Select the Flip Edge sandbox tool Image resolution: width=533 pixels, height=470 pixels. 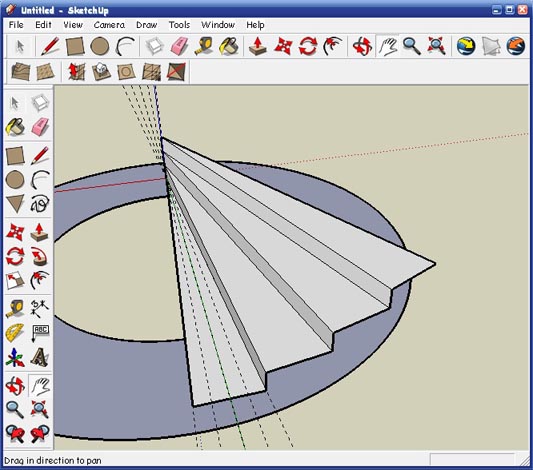(176, 71)
